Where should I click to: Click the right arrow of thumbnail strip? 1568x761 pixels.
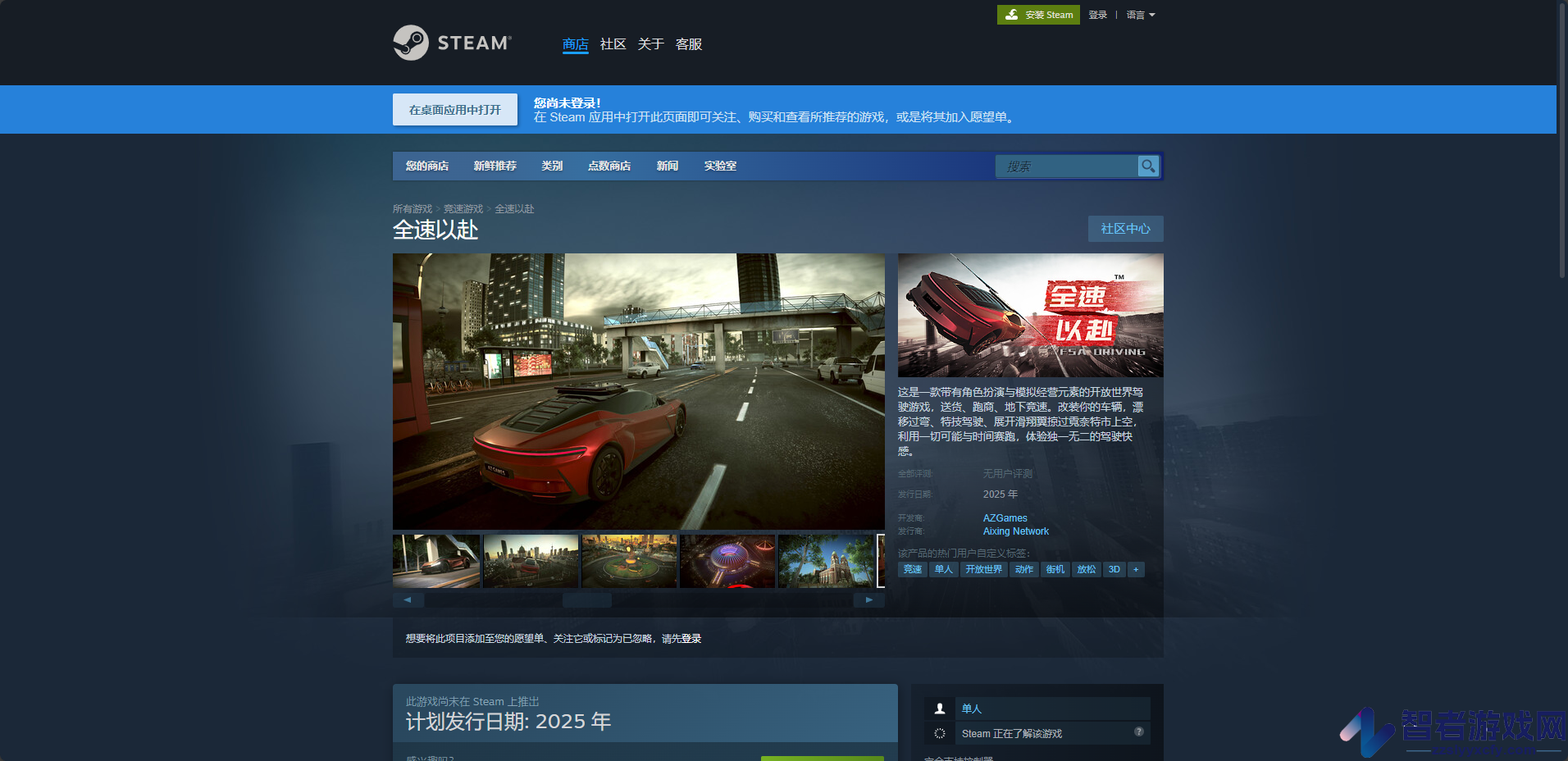[869, 600]
